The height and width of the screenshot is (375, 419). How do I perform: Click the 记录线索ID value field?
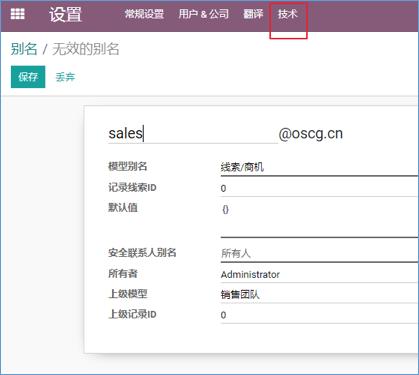pos(320,188)
